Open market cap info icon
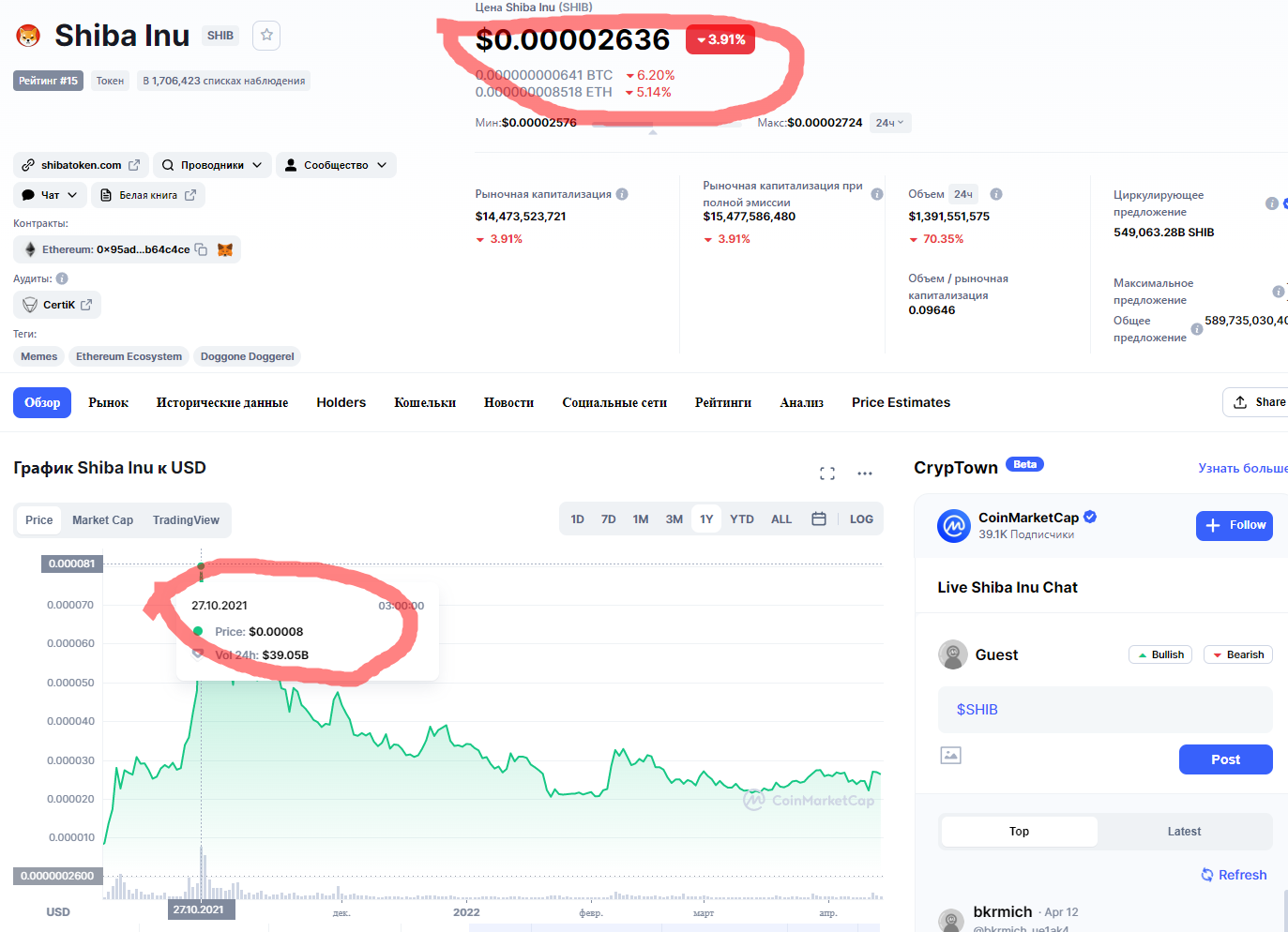1288x932 pixels. [622, 194]
